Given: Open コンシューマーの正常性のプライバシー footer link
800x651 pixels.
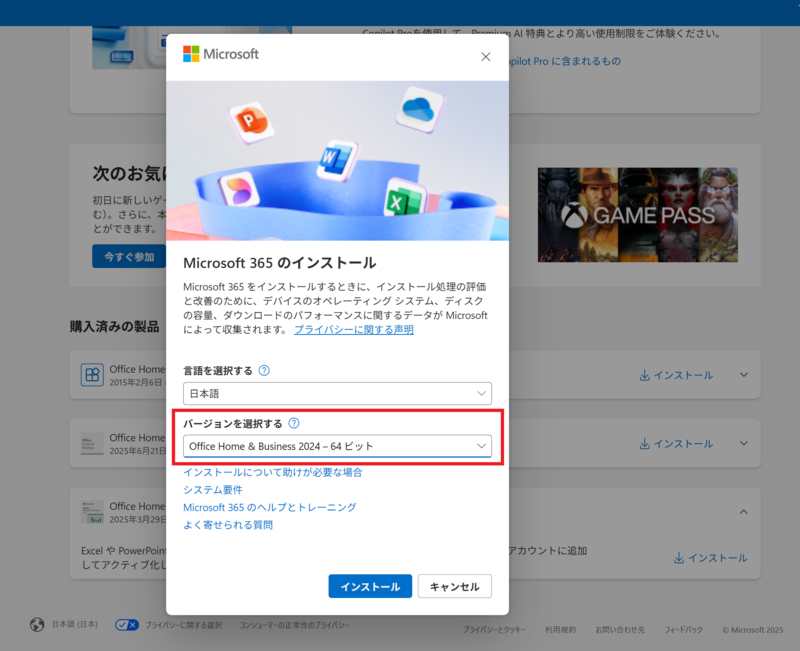Looking at the screenshot, I should click(294, 625).
